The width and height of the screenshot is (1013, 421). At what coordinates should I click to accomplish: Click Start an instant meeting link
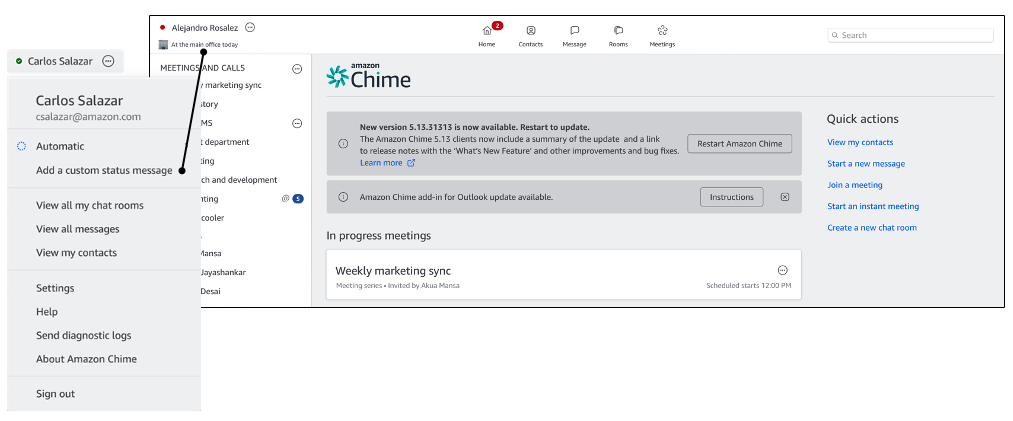(x=873, y=207)
